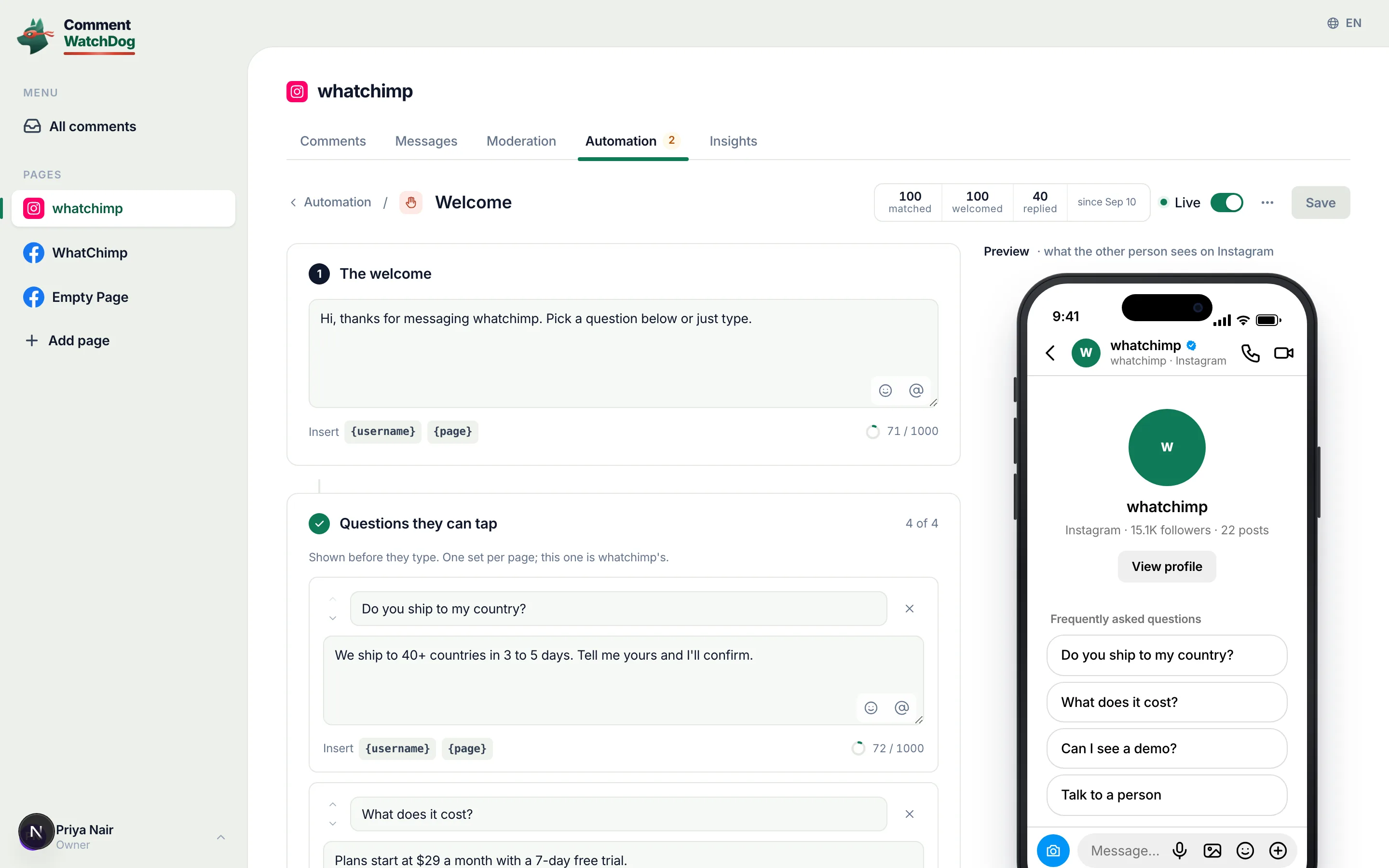Select WhatChimp Facebook page in sidebar

pyautogui.click(x=75, y=253)
